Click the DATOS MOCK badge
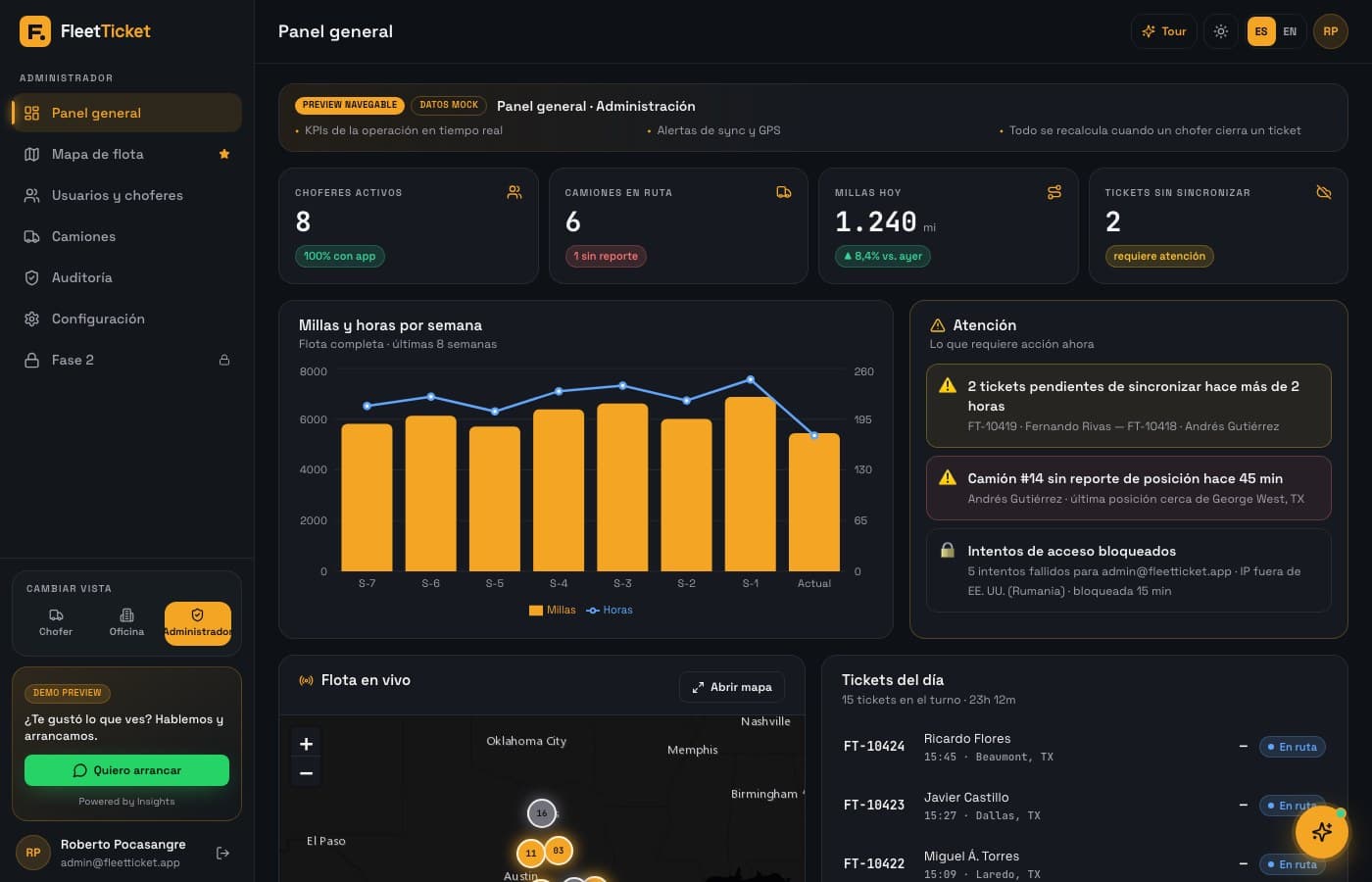The image size is (1372, 882). pos(449,105)
